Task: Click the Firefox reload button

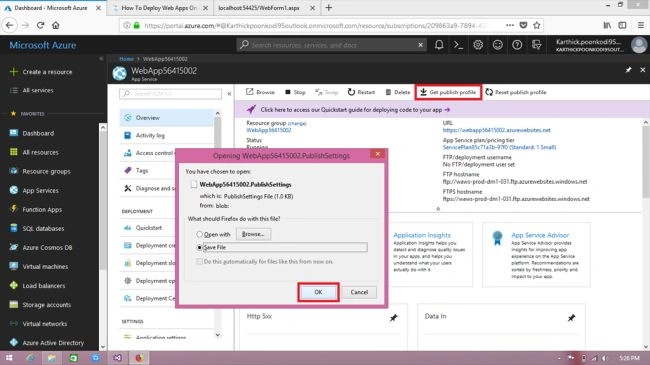Action: click(x=40, y=25)
